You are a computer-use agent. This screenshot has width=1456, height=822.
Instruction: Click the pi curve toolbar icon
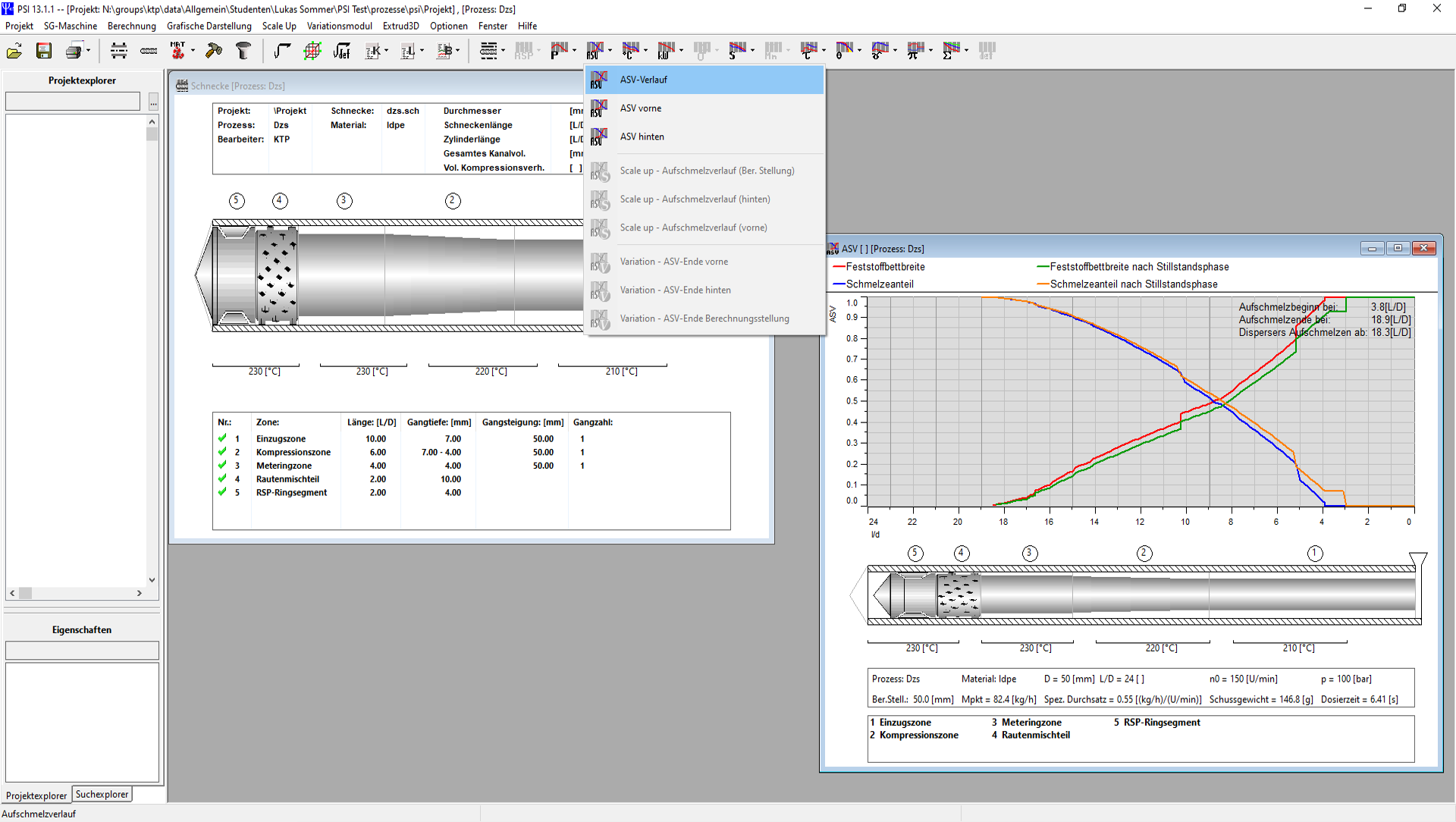point(915,51)
